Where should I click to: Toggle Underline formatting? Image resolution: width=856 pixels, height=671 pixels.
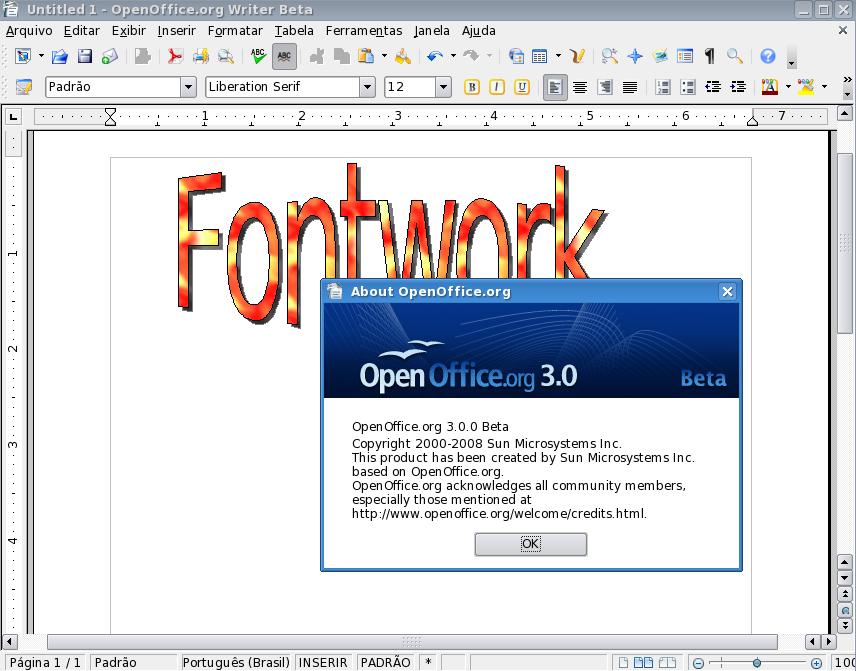coord(522,87)
